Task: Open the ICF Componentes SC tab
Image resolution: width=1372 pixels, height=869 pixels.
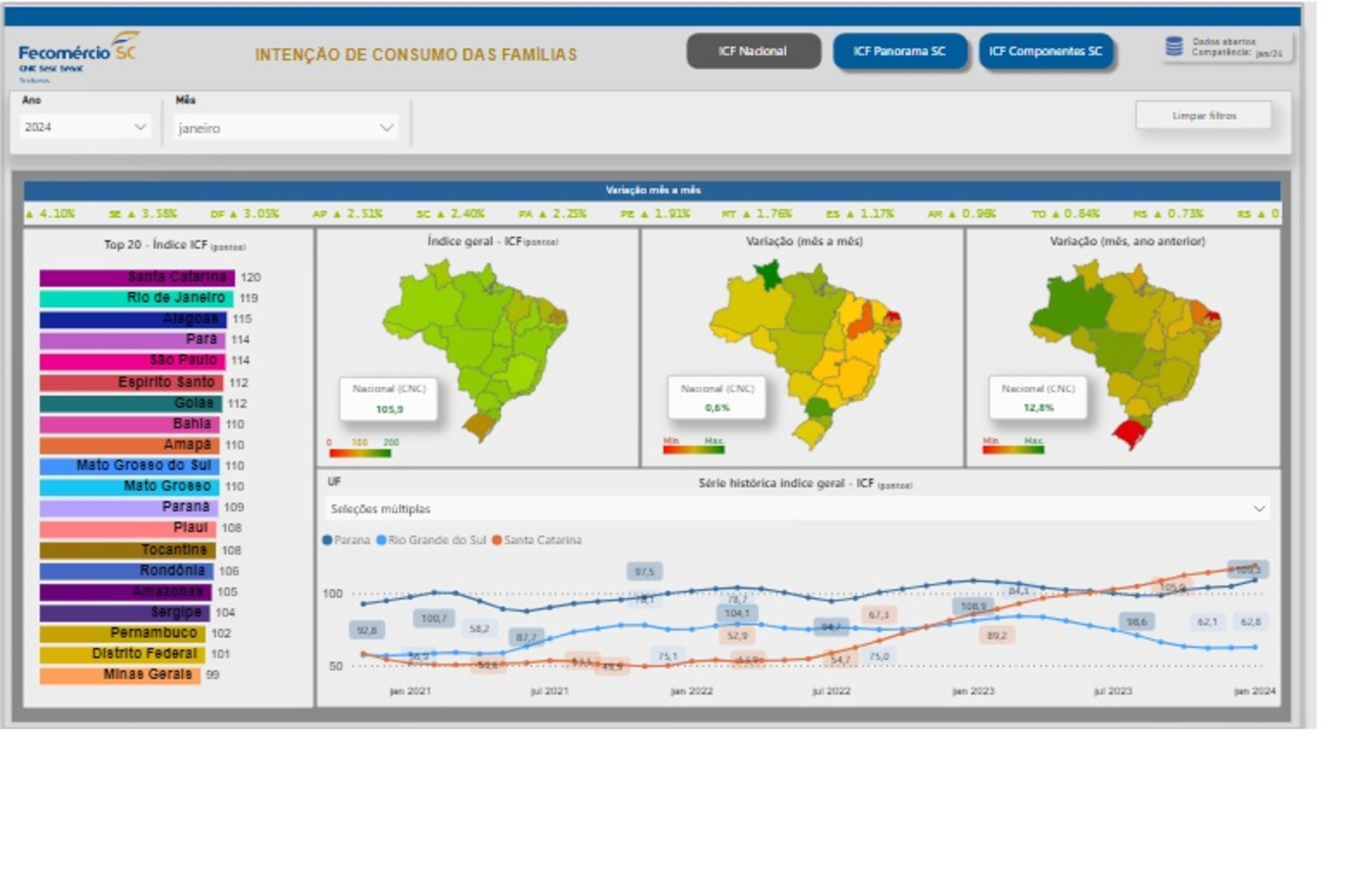Action: (1045, 51)
